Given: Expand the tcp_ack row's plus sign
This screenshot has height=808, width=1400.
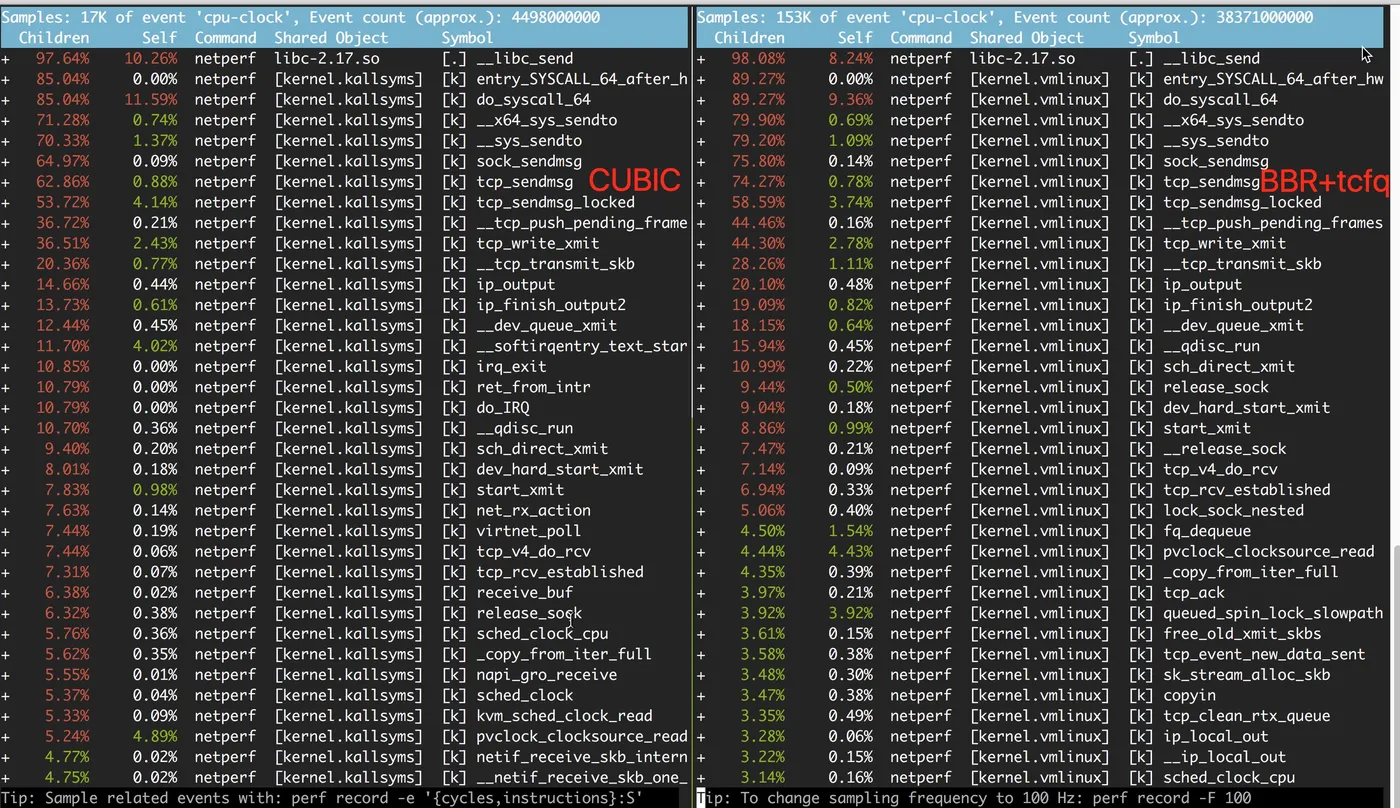Looking at the screenshot, I should point(701,592).
